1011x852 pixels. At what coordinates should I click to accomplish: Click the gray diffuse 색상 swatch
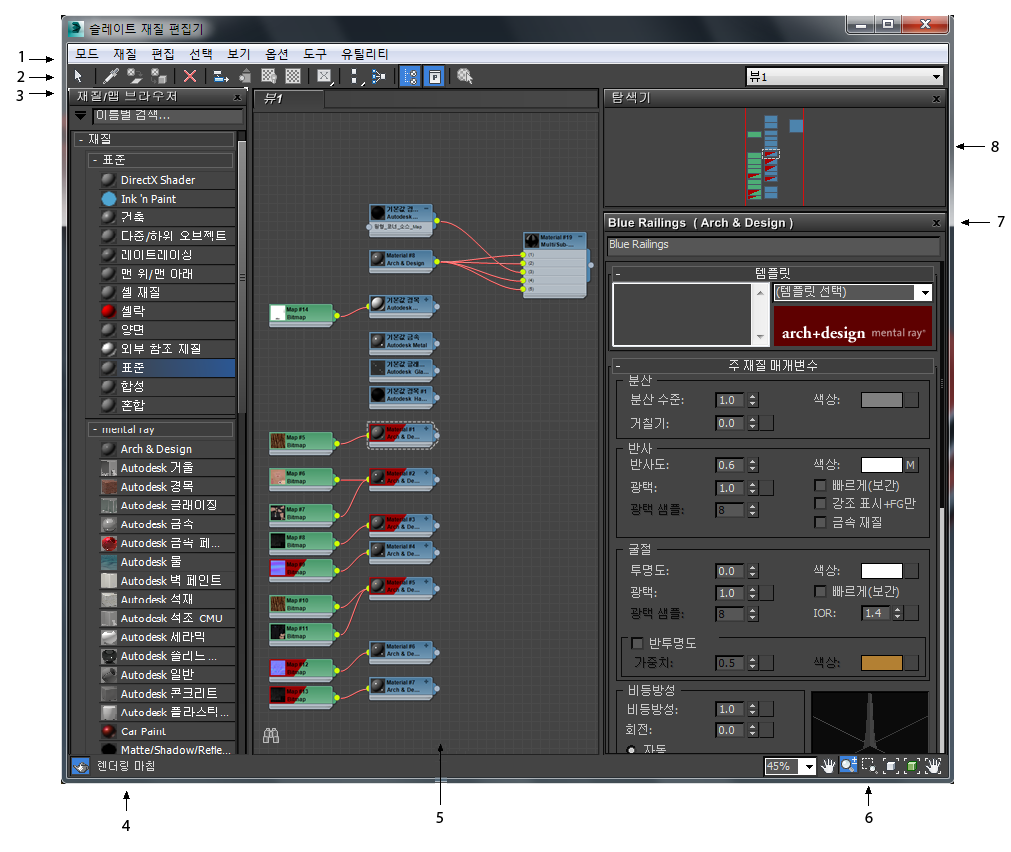pos(881,400)
